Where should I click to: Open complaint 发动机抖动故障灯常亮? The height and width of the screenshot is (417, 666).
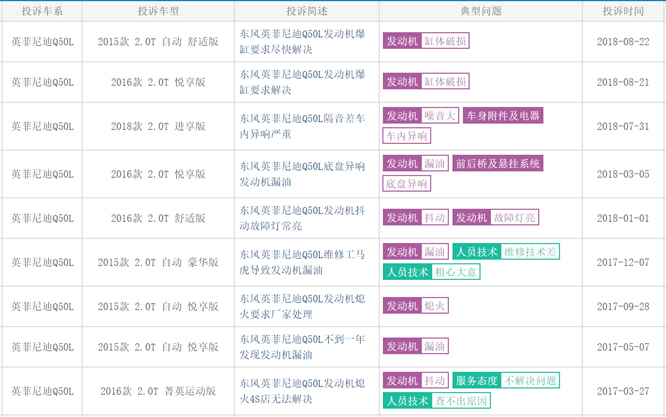click(x=302, y=218)
